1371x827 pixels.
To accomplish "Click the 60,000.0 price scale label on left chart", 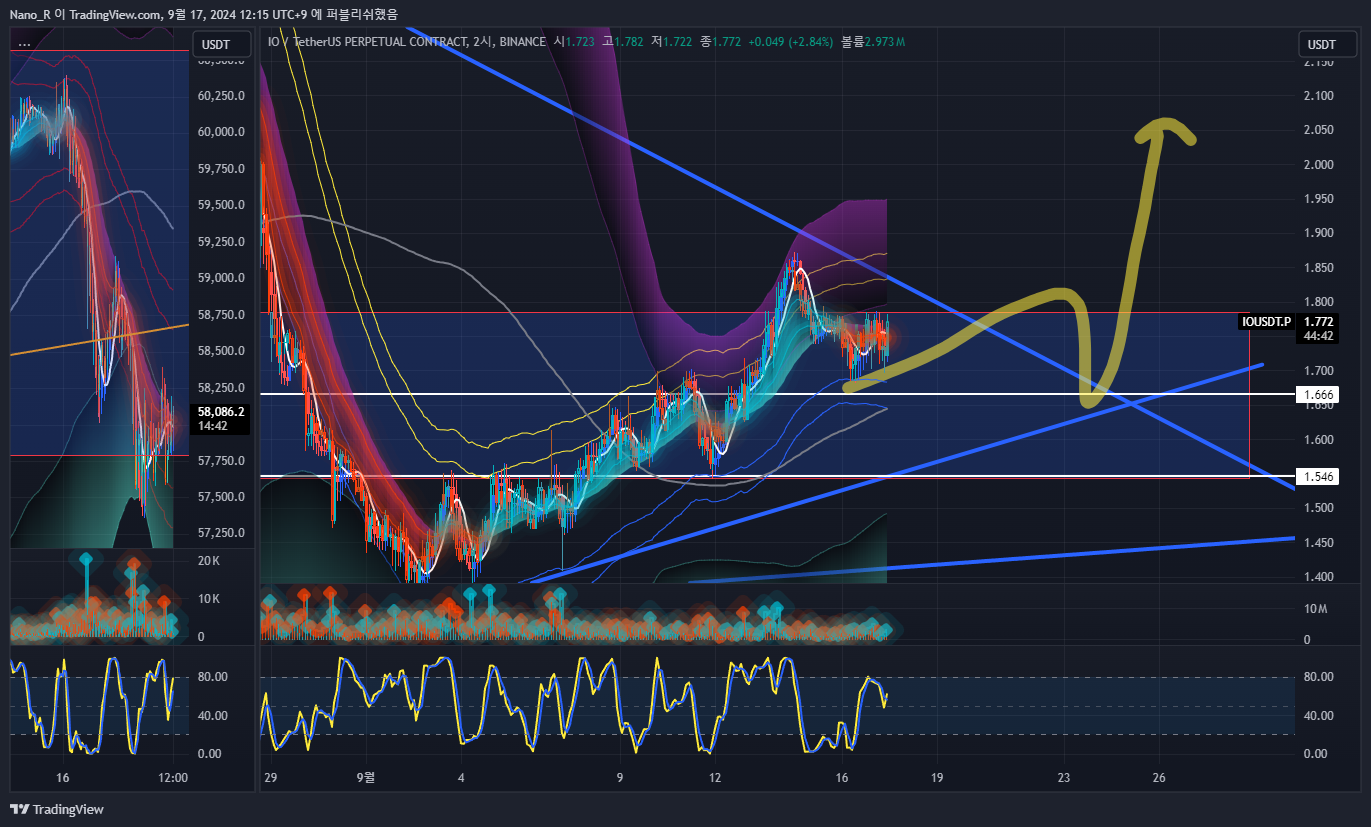I will 222,132.
